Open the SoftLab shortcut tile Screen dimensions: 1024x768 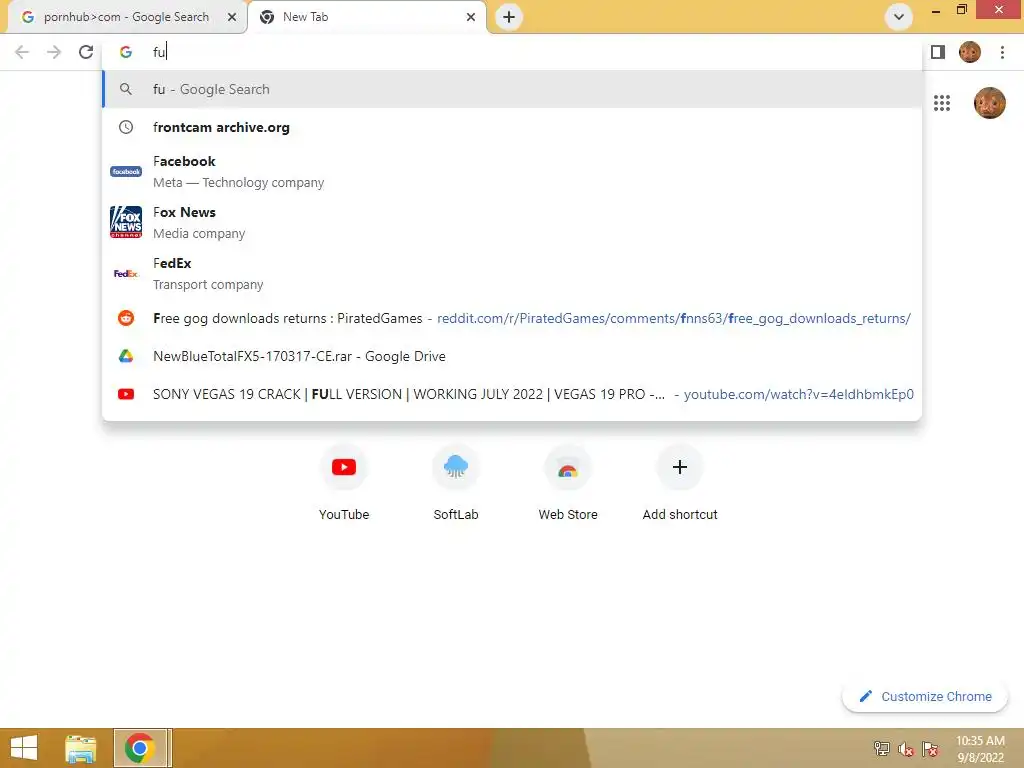point(456,483)
